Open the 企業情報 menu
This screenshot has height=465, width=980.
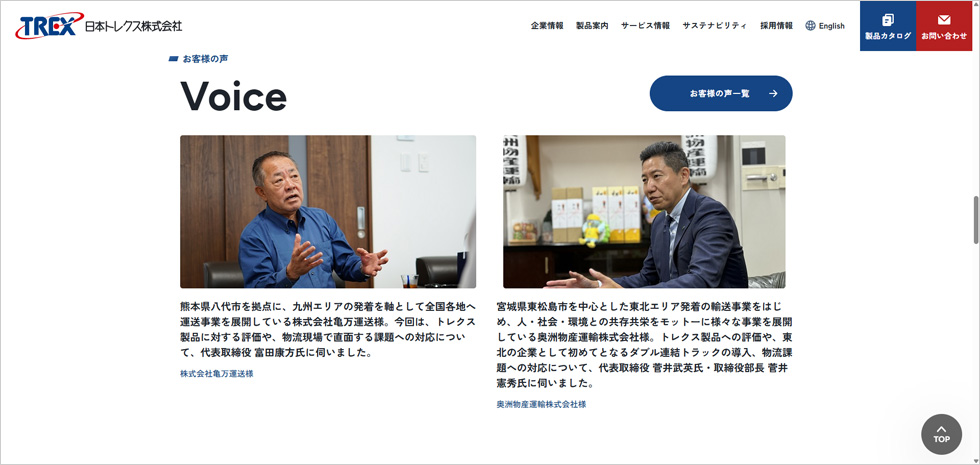click(547, 26)
